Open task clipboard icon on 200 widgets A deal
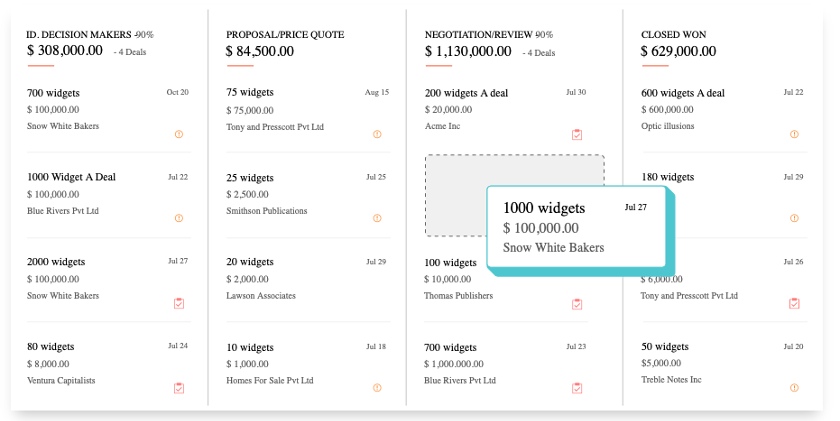840x421 pixels. pos(577,134)
